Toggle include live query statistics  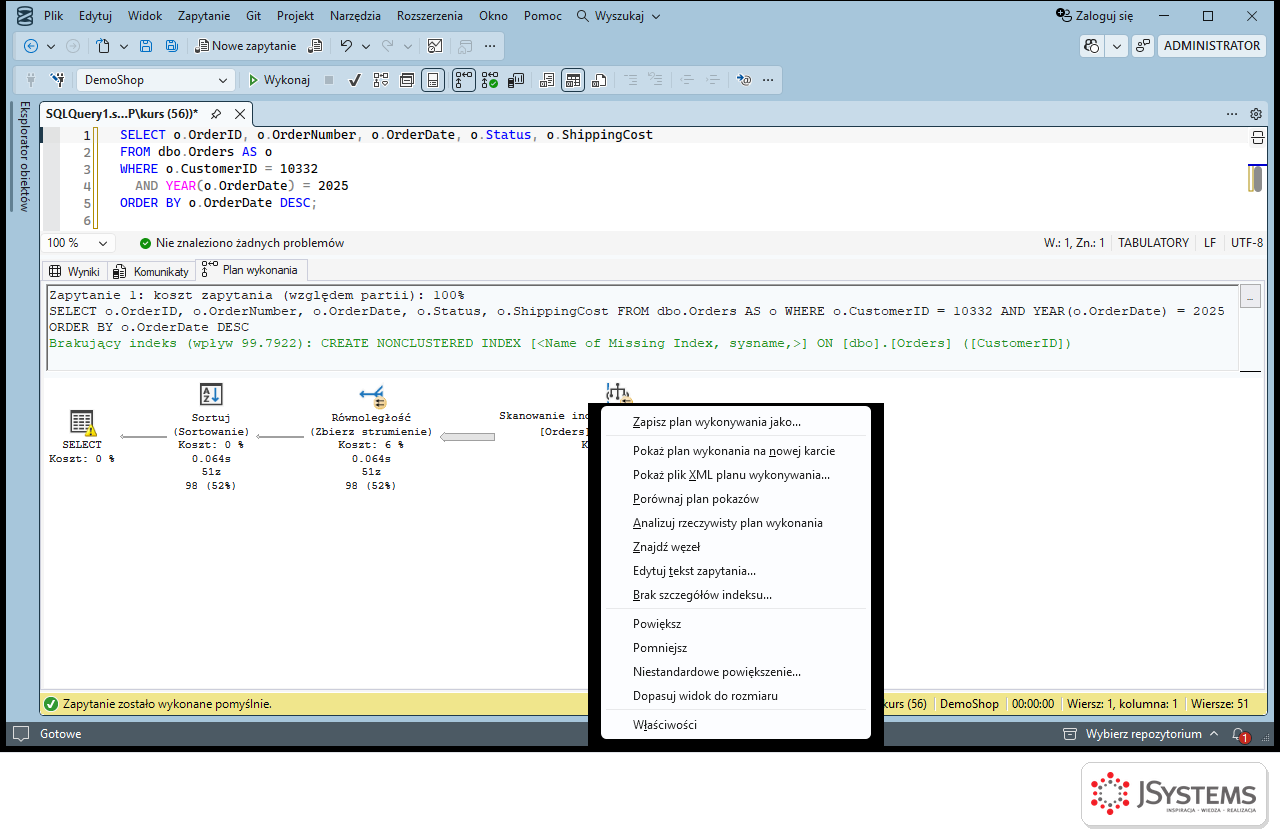click(490, 80)
